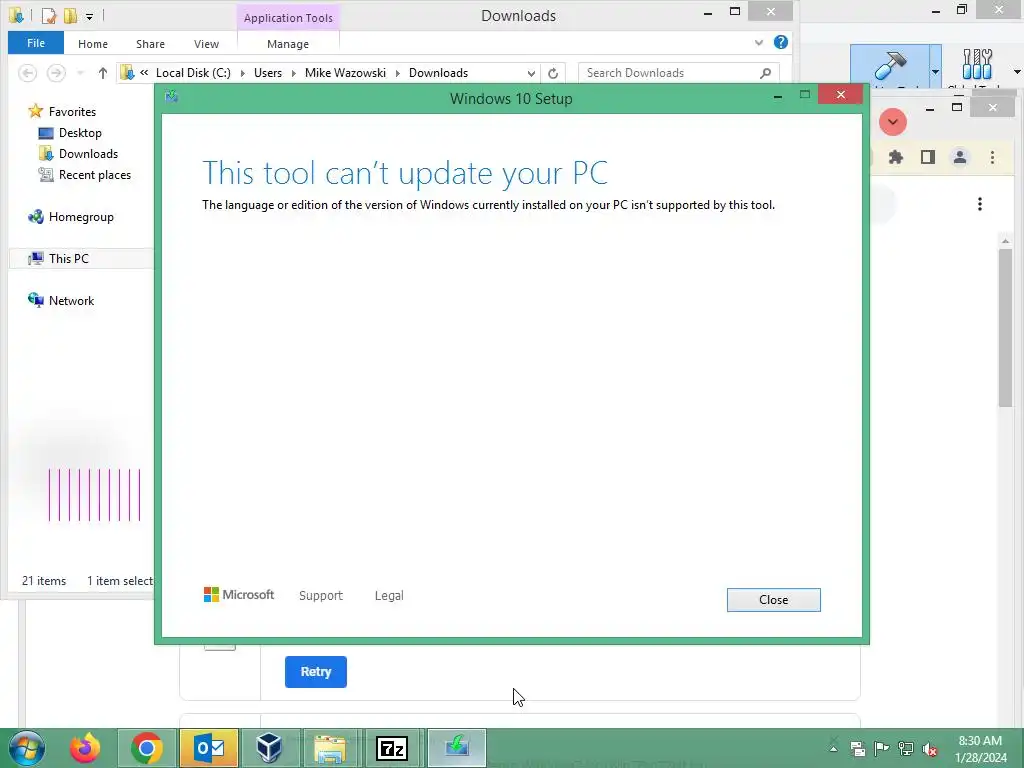Screen dimensions: 1024x768
Task: Open Outlook from the taskbar
Action: pos(209,748)
